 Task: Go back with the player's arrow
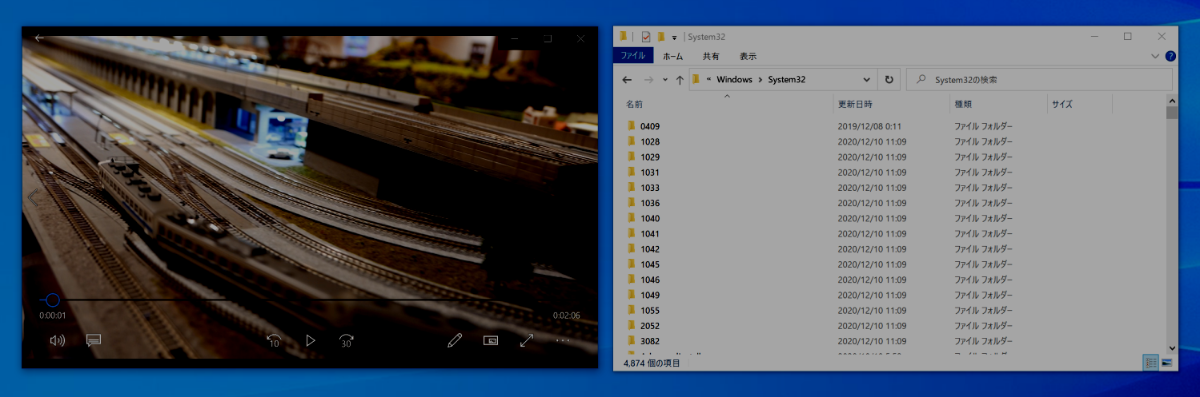(x=39, y=37)
